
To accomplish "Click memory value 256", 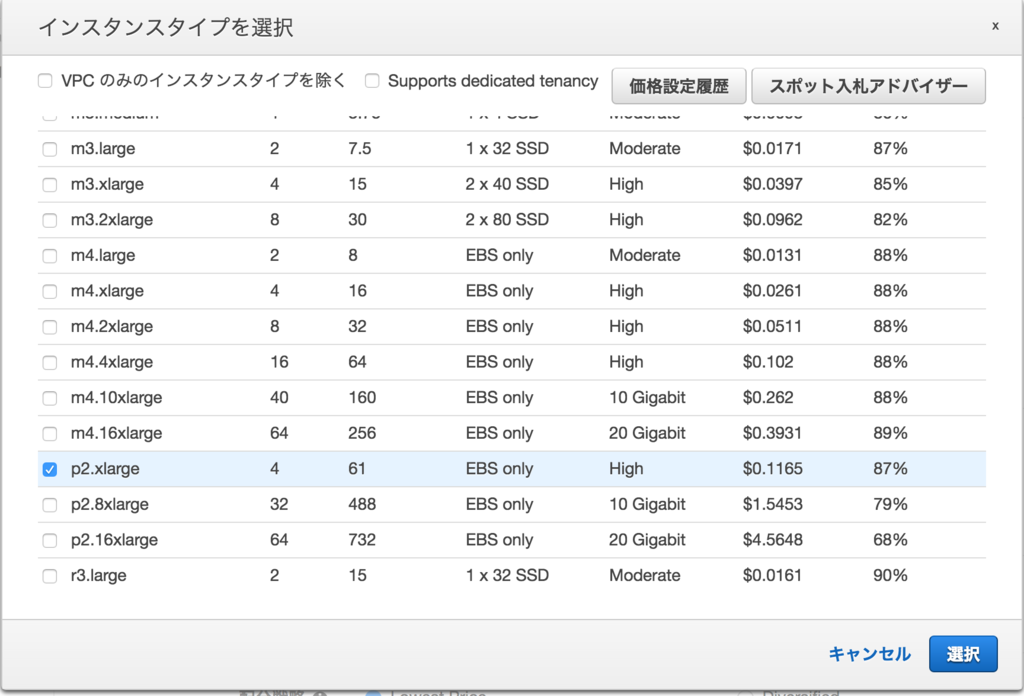I will point(362,433).
